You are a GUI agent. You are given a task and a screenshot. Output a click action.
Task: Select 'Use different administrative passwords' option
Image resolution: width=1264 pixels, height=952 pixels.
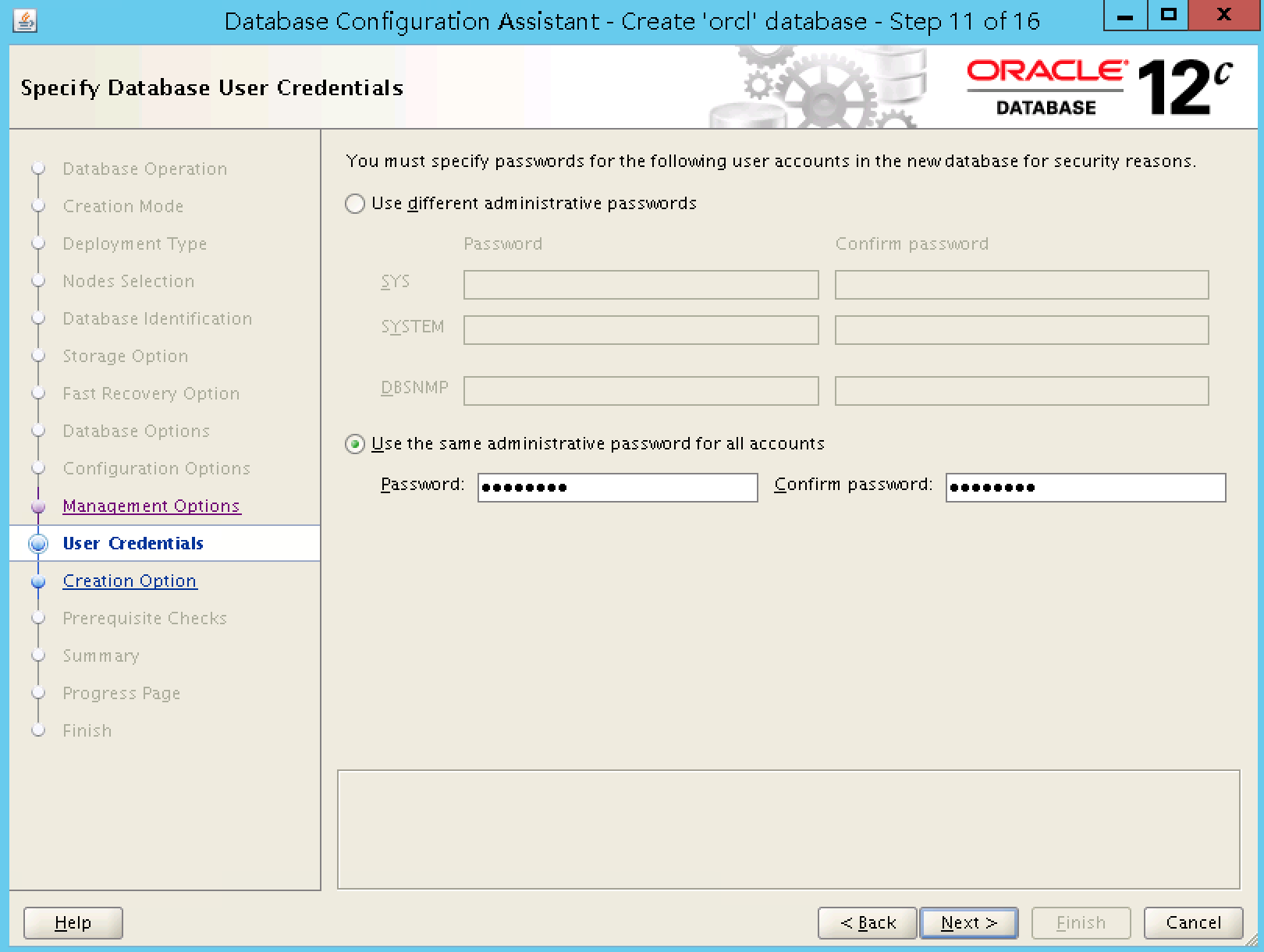[x=355, y=204]
